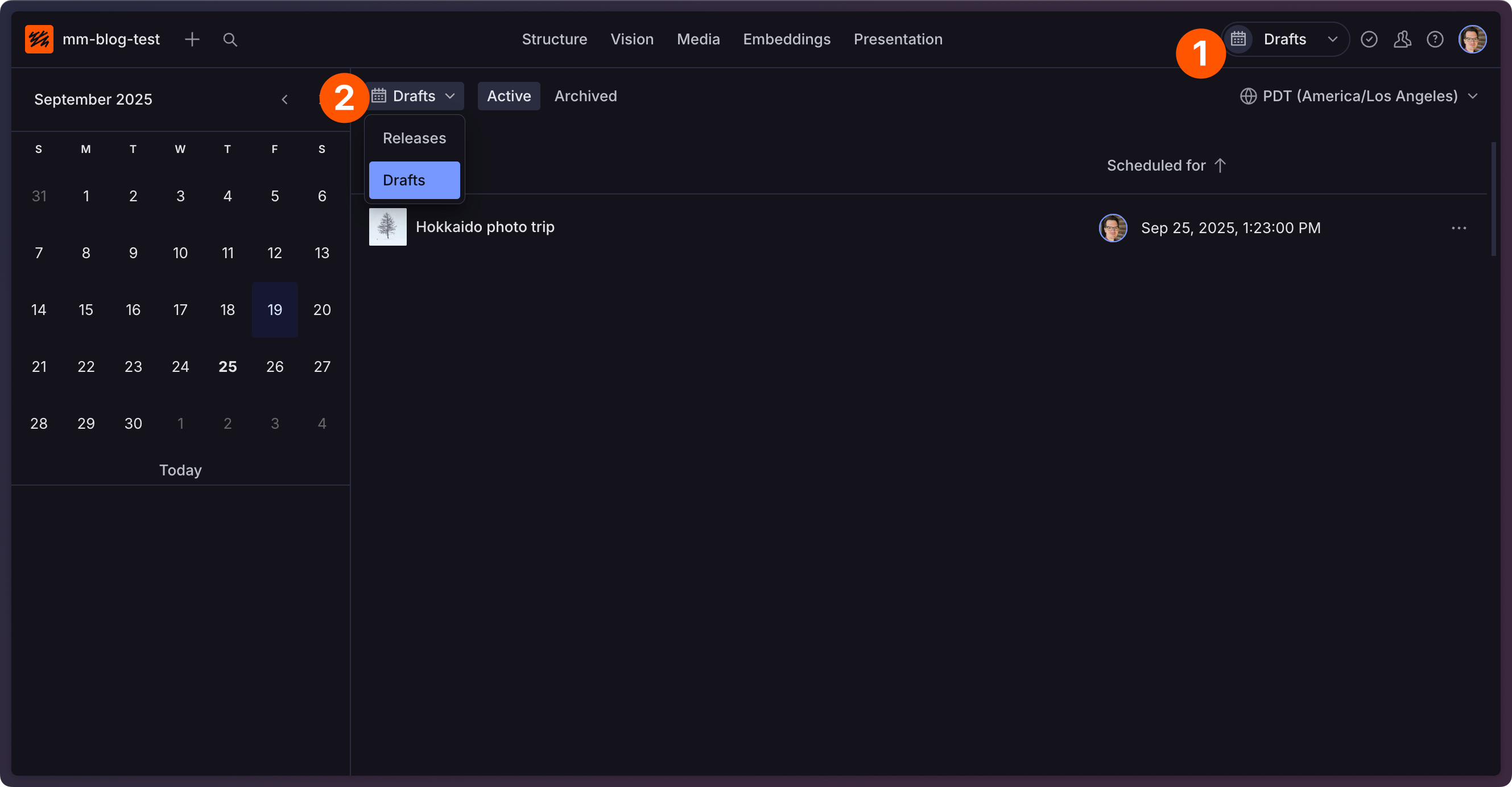The height and width of the screenshot is (787, 1512).
Task: Select September 1 in calendar
Action: tap(86, 196)
